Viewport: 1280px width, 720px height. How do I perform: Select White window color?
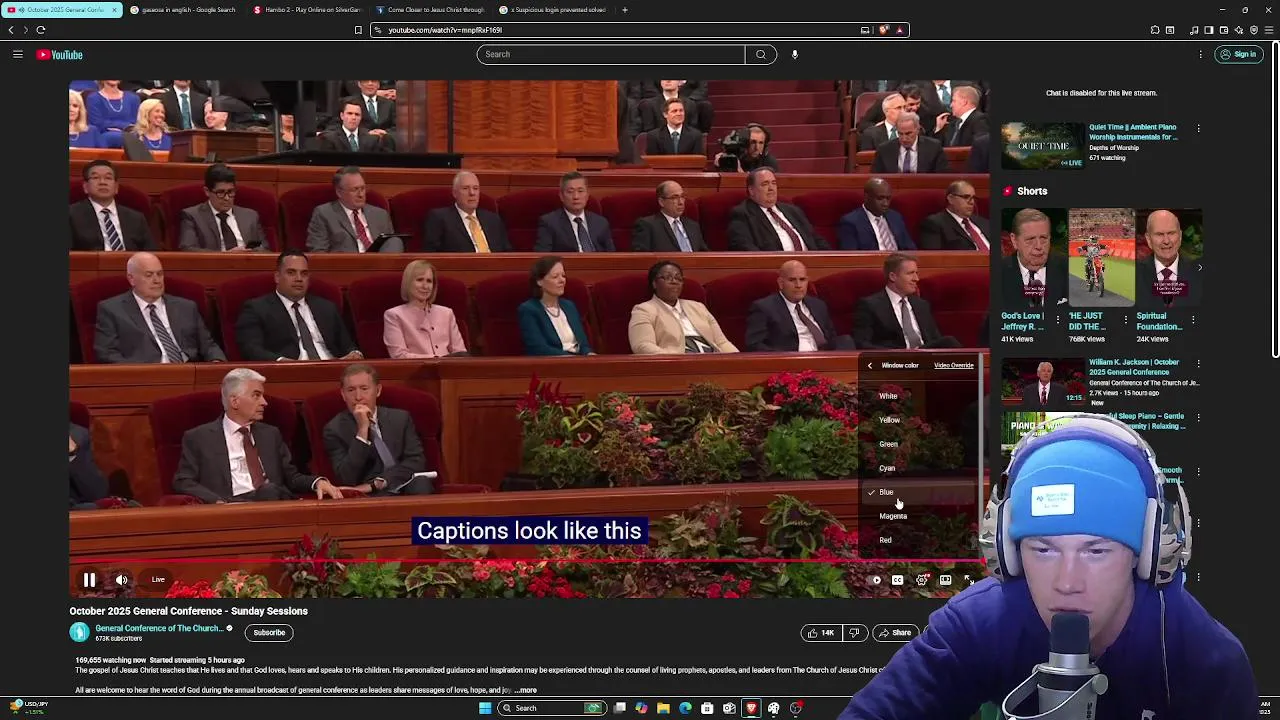[x=920, y=396]
